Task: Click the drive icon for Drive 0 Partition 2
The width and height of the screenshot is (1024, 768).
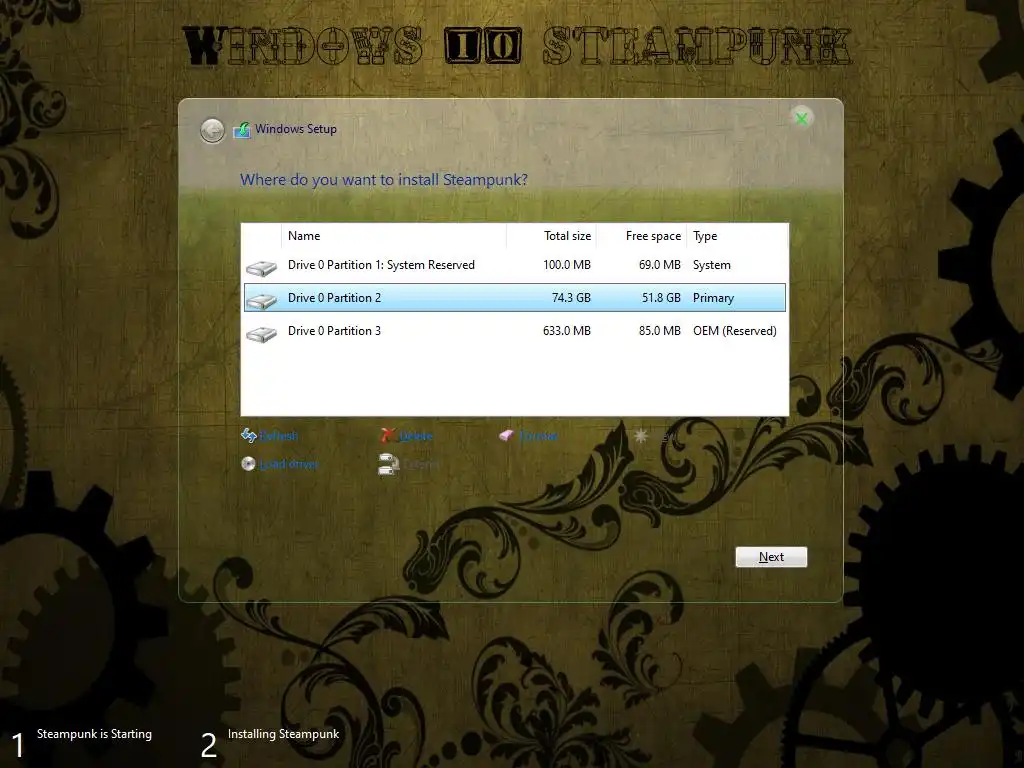Action: tap(261, 300)
